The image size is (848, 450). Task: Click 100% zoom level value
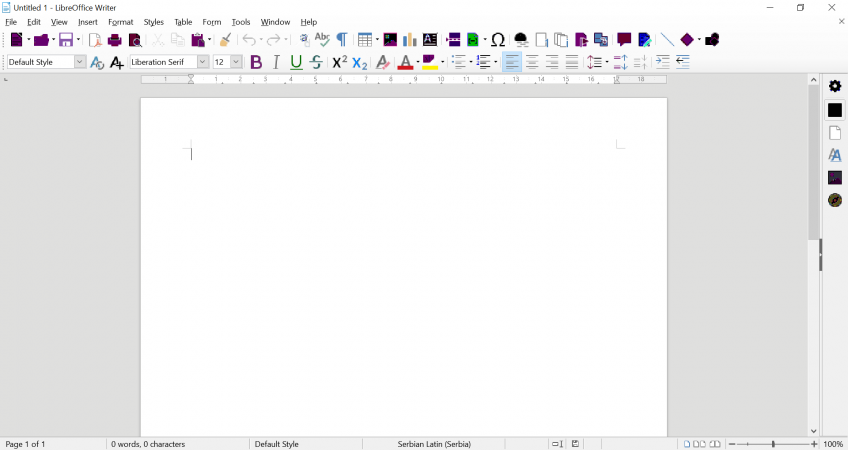click(x=833, y=444)
